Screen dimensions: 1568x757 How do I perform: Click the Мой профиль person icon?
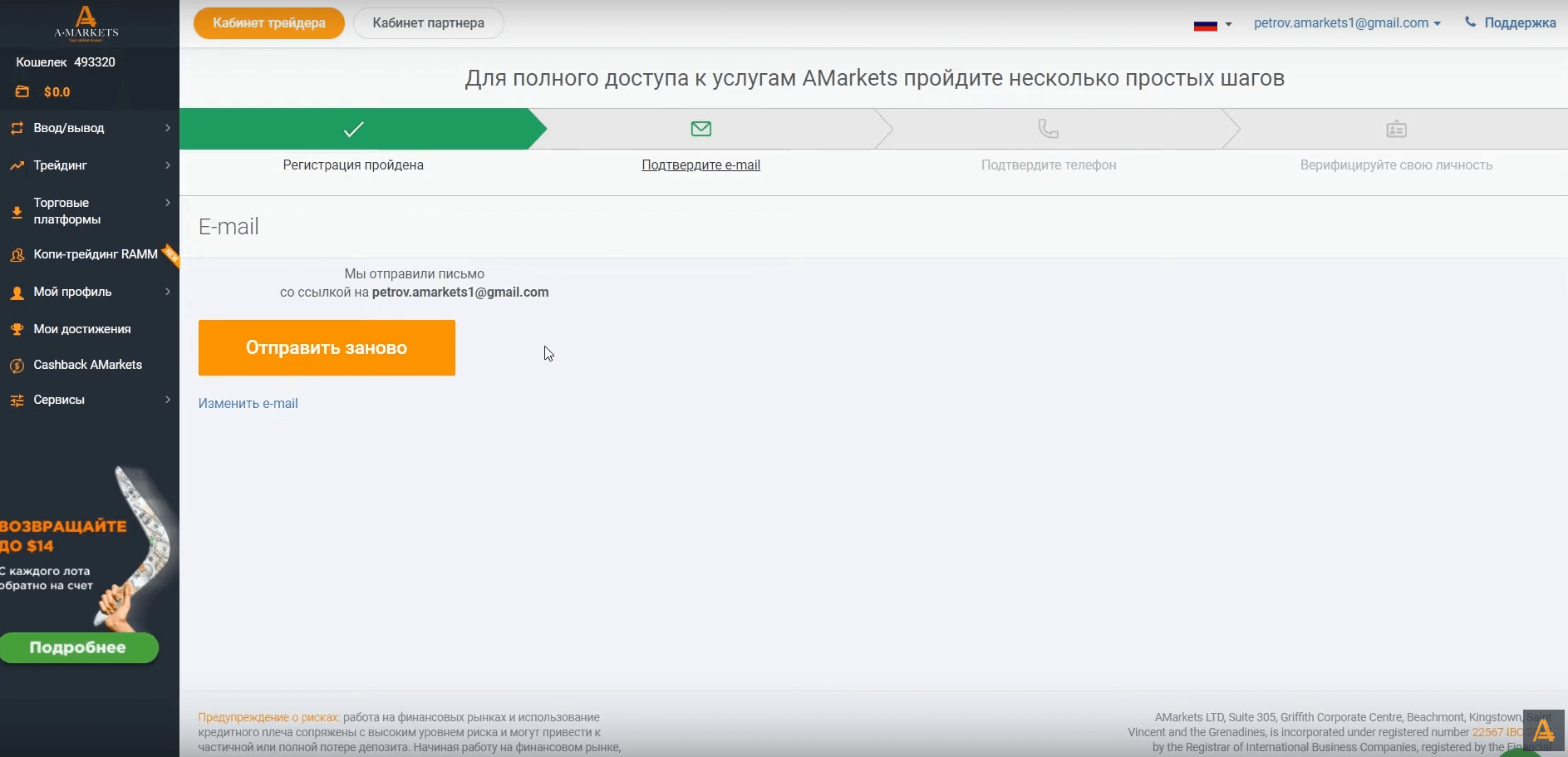pyautogui.click(x=17, y=292)
